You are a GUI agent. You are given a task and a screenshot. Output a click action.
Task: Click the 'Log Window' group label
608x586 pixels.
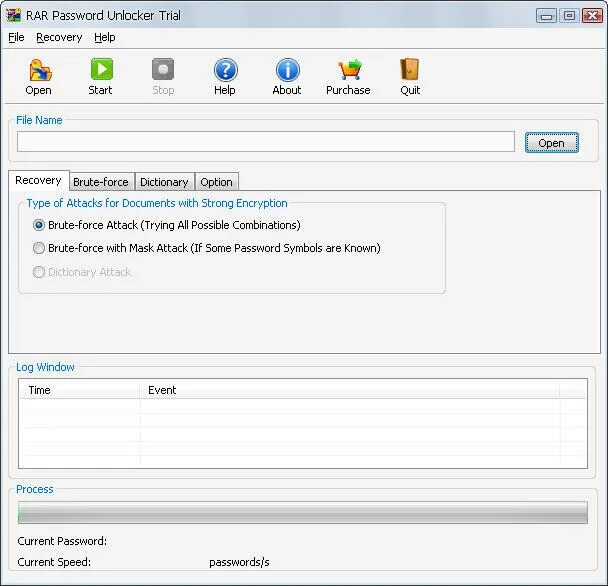45,367
